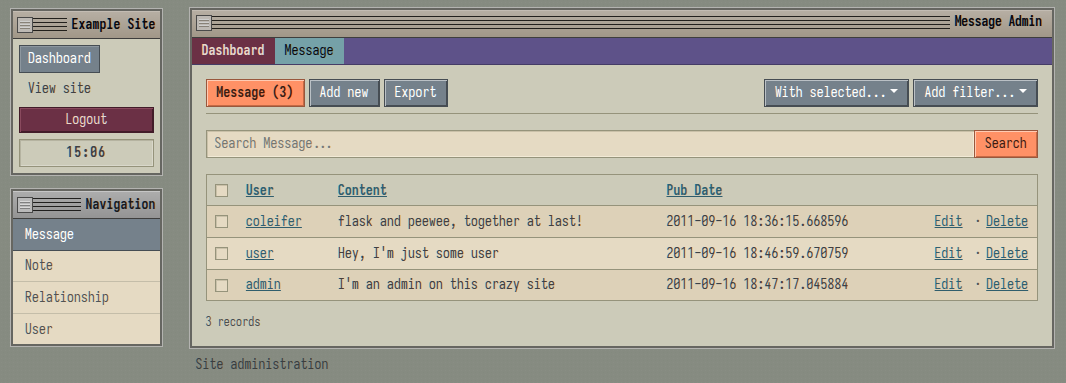Open the user link in second row
This screenshot has width=1066, height=383.
pos(260,254)
